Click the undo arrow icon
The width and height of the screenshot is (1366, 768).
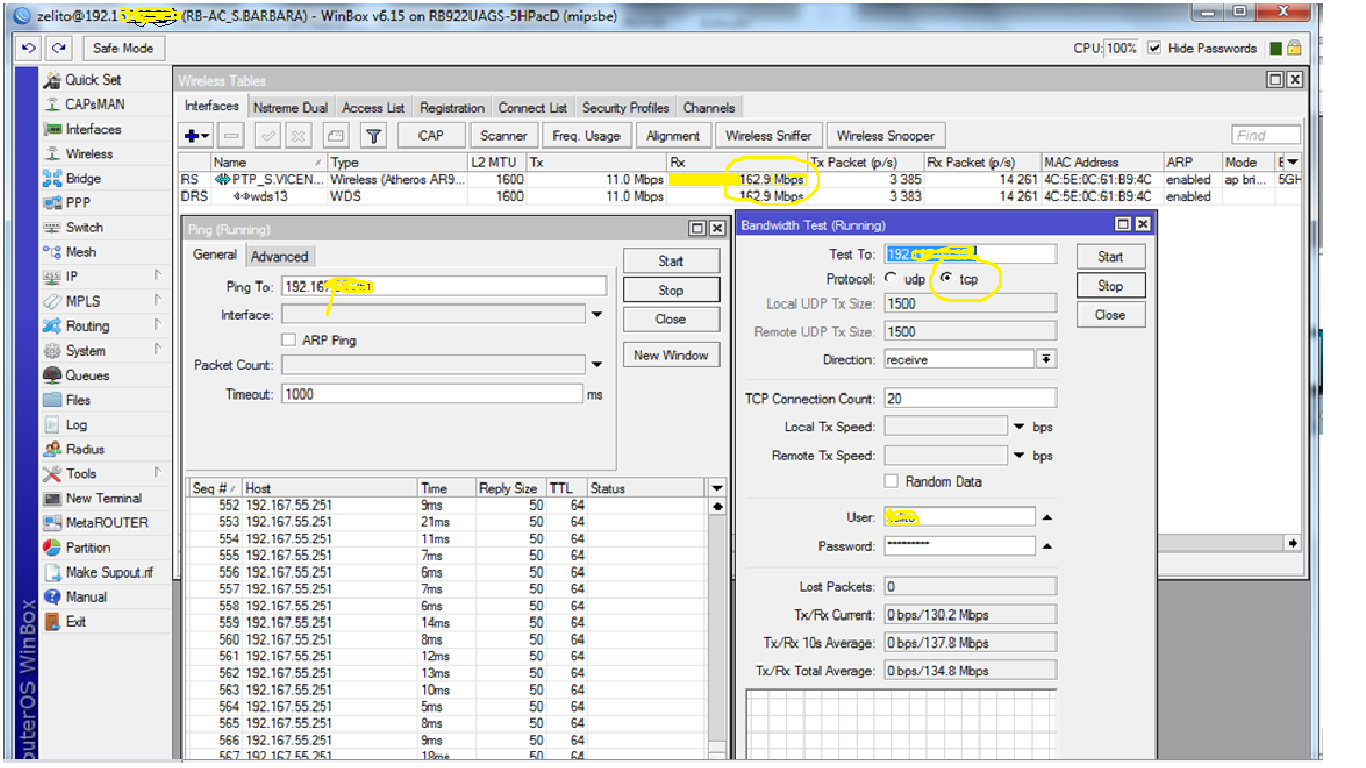click(29, 48)
